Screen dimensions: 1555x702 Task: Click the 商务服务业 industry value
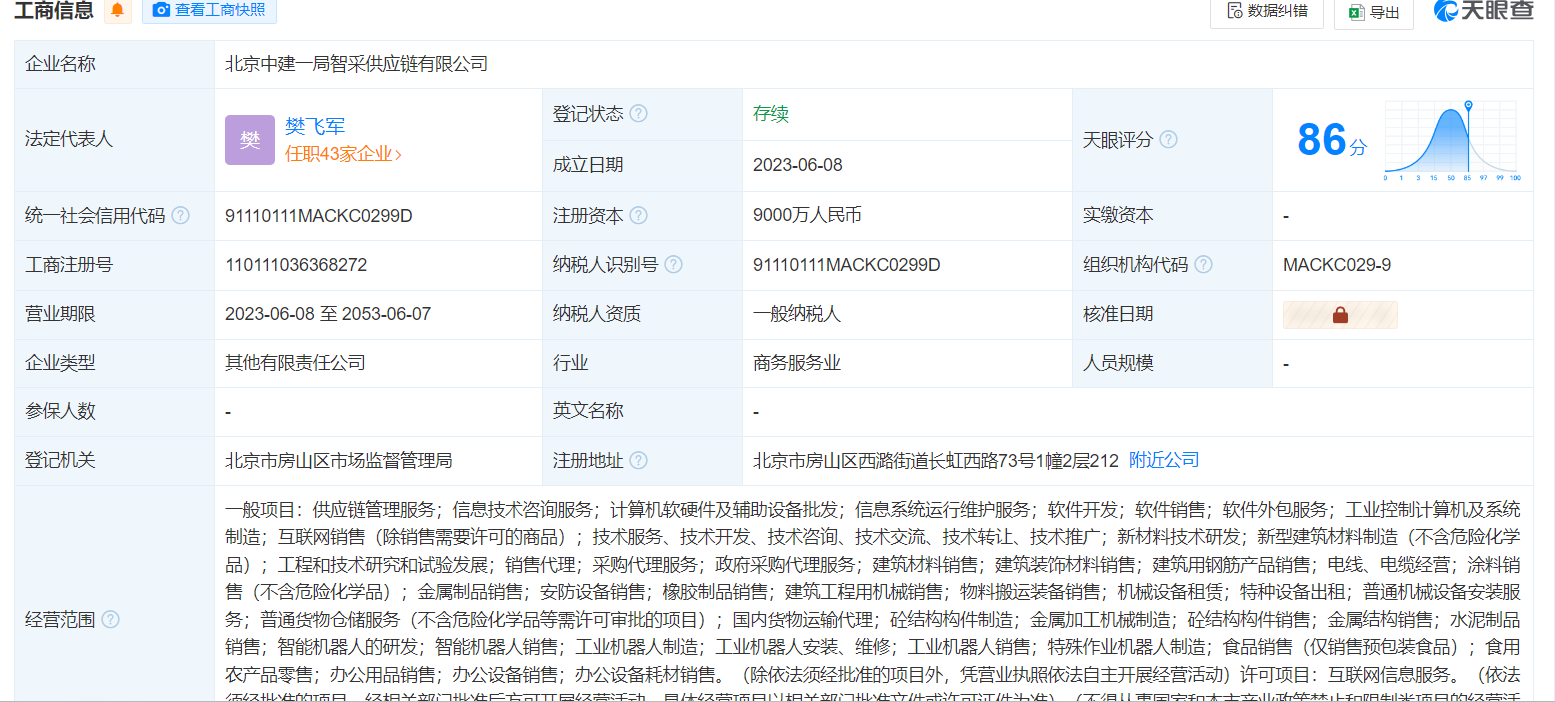797,363
